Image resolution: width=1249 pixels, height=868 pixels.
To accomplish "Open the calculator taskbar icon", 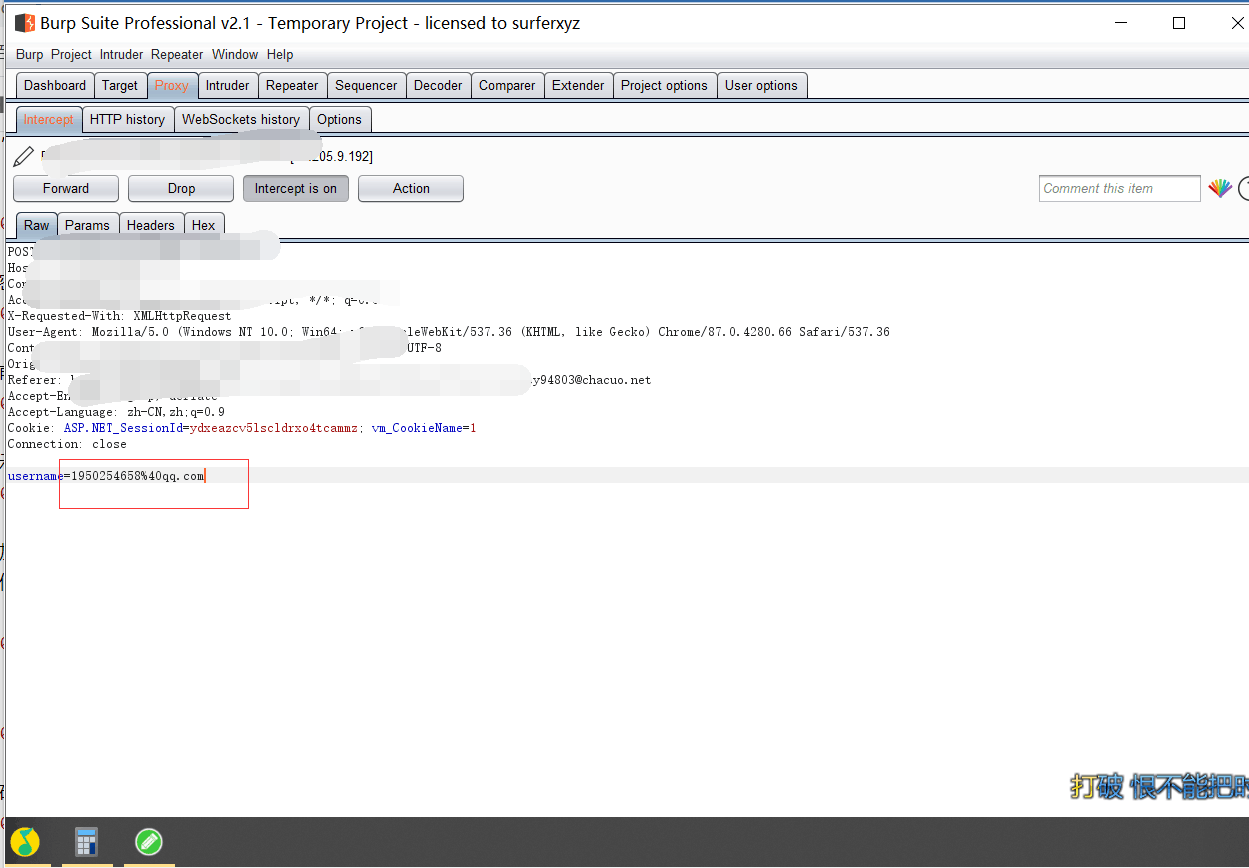I will (87, 842).
